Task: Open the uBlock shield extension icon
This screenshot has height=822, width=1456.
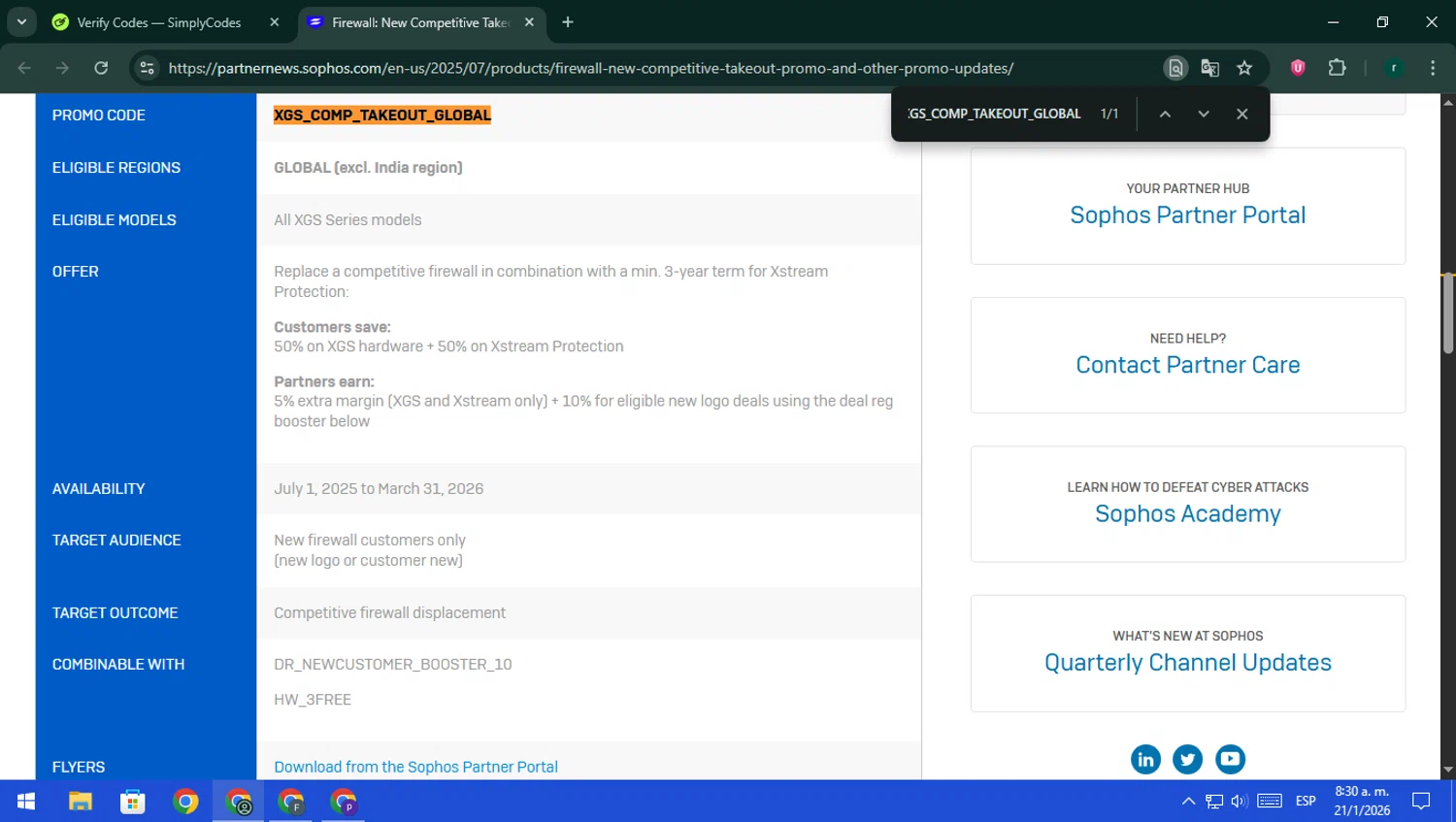Action: pyautogui.click(x=1298, y=68)
